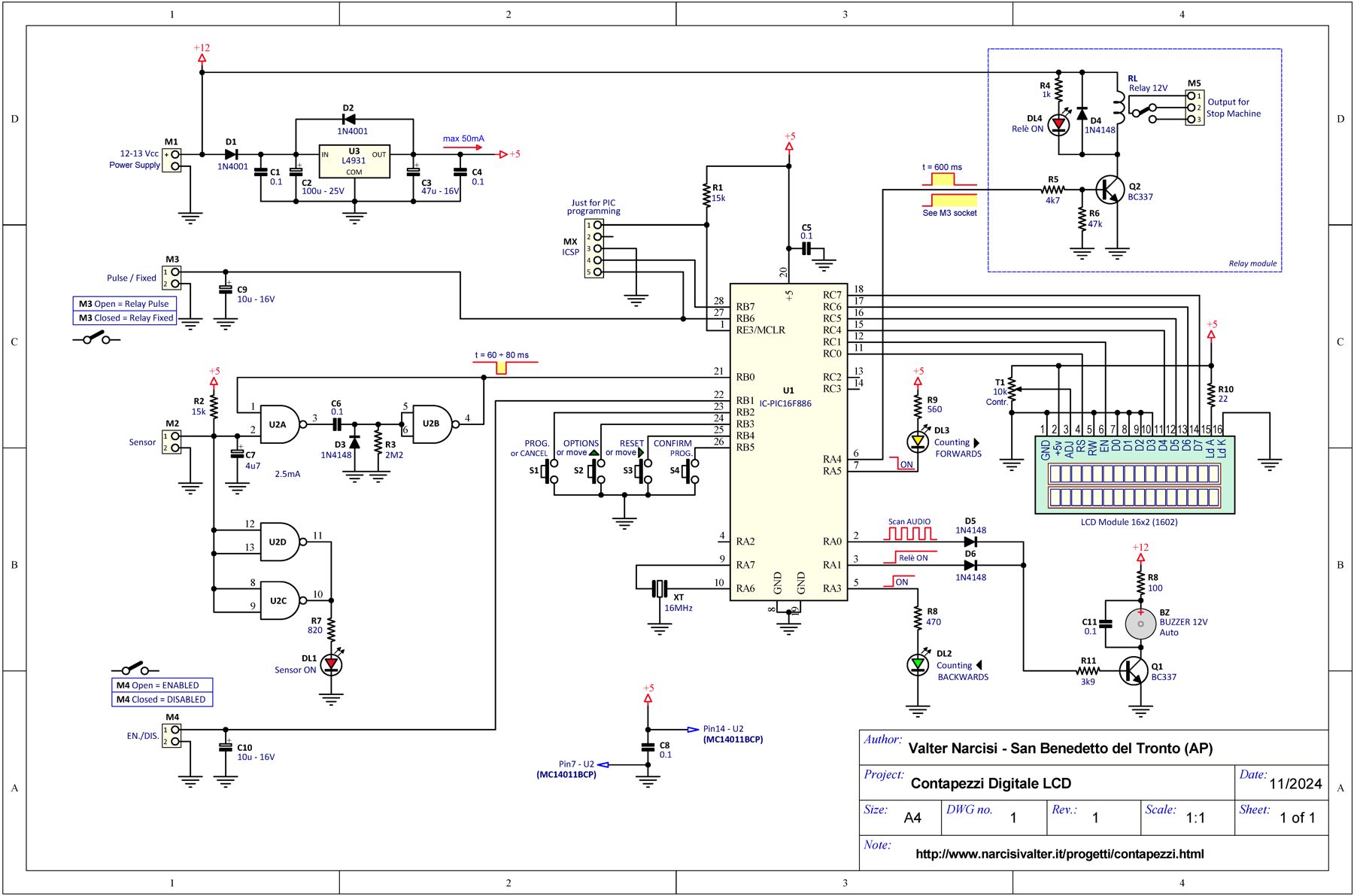Select the R10 22 ohm resistor
1354x896 pixels.
1211,394
